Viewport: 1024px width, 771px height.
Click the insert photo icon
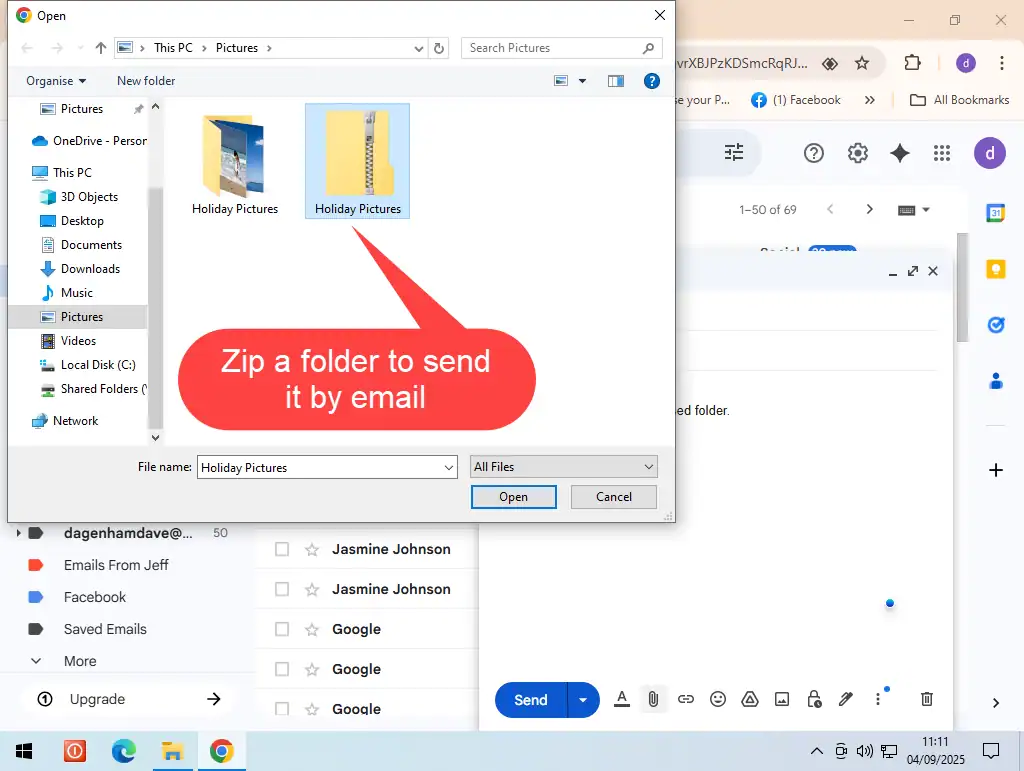pyautogui.click(x=782, y=700)
